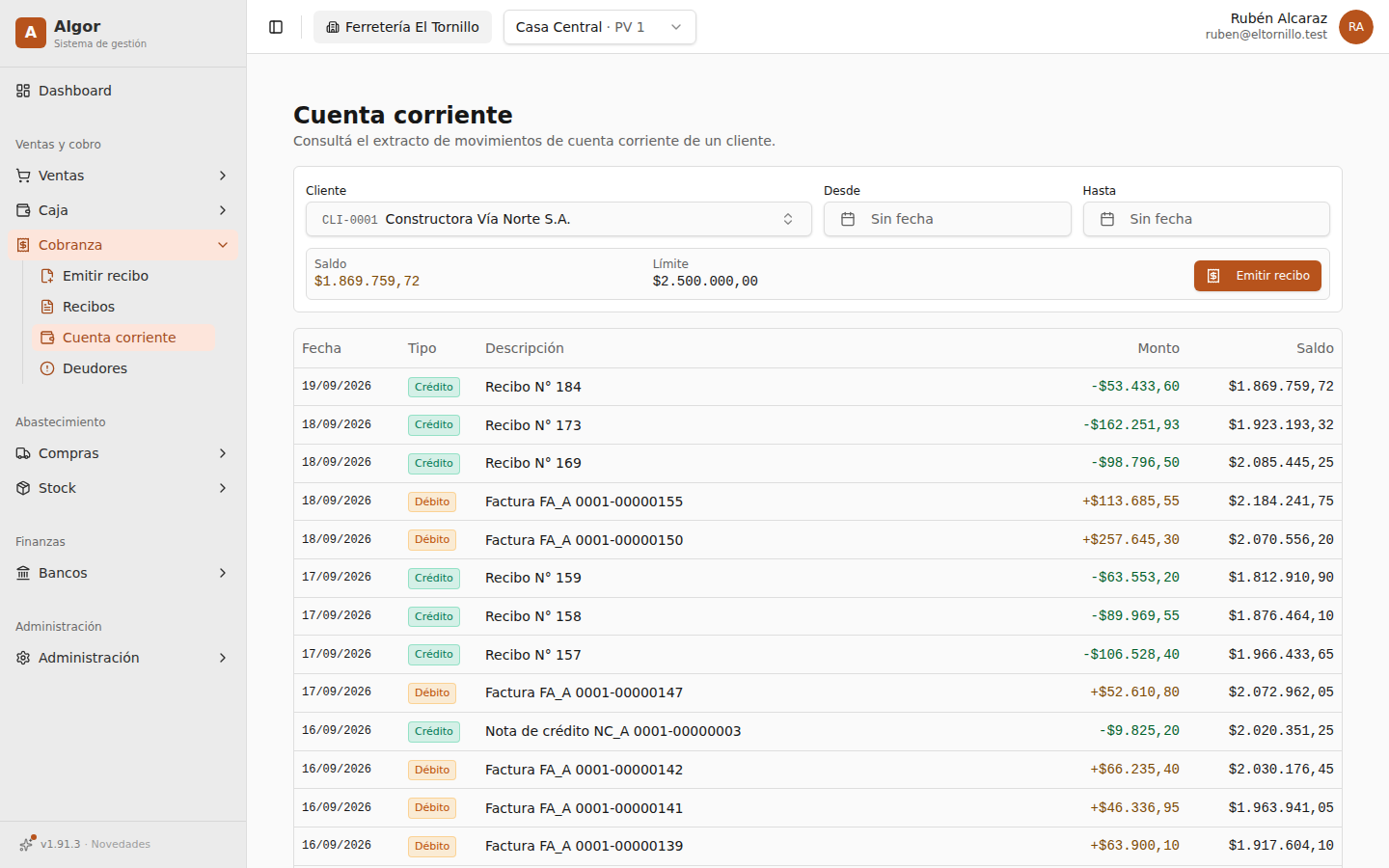Click the RA user avatar
The width and height of the screenshot is (1389, 868).
(x=1356, y=27)
